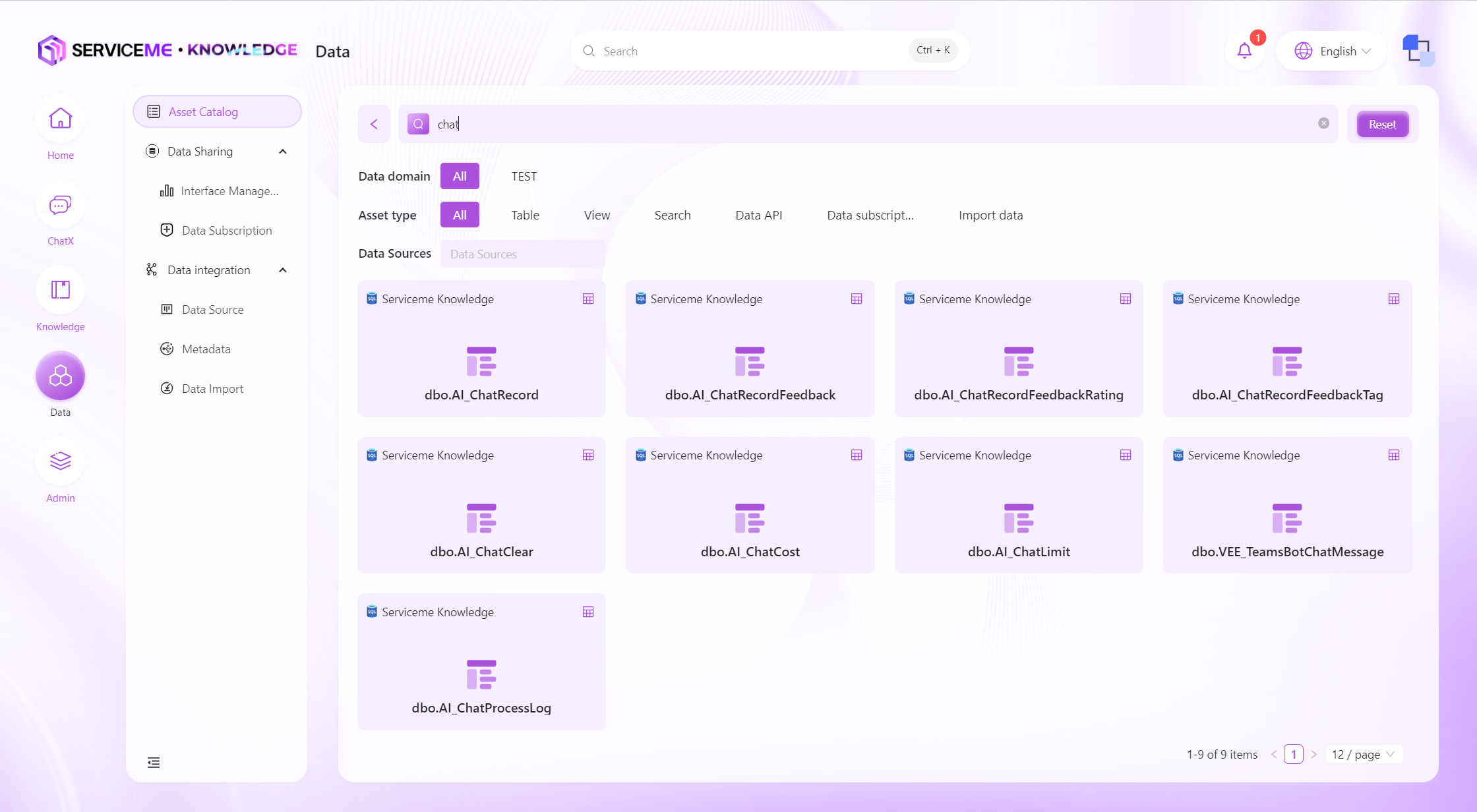Open the 12 / page size dropdown

pyautogui.click(x=1363, y=754)
